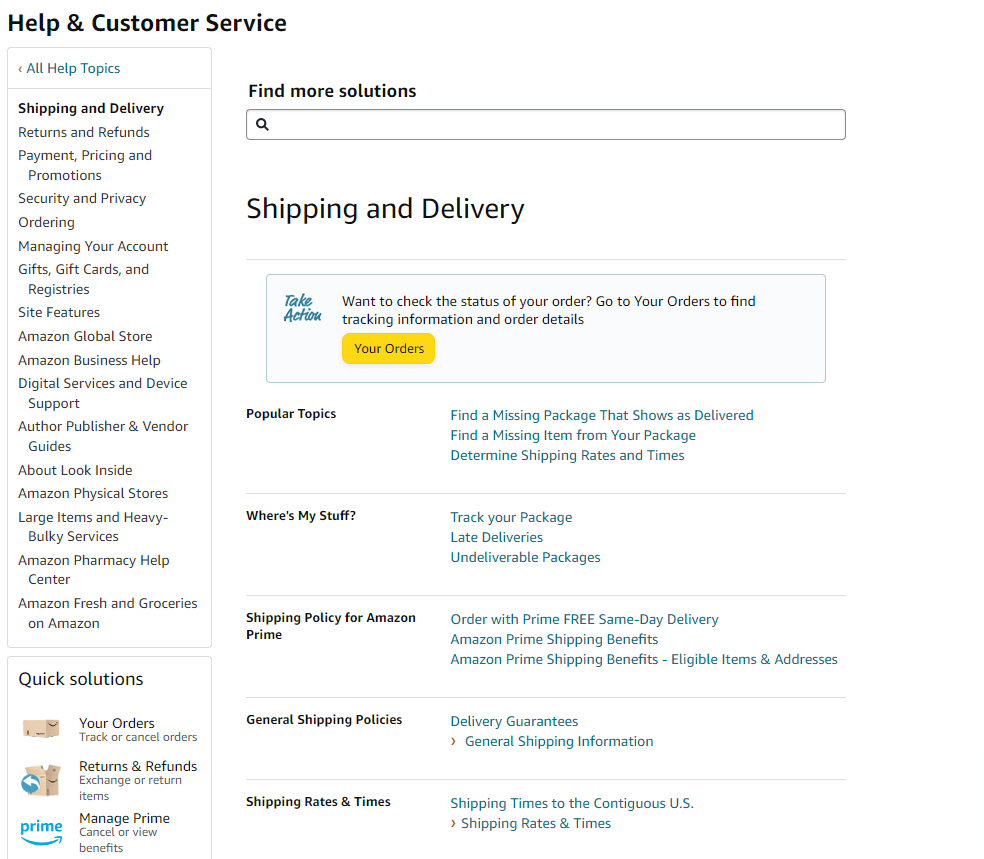
Task: Open Amazon Global Store help topic
Action: pyautogui.click(x=85, y=336)
